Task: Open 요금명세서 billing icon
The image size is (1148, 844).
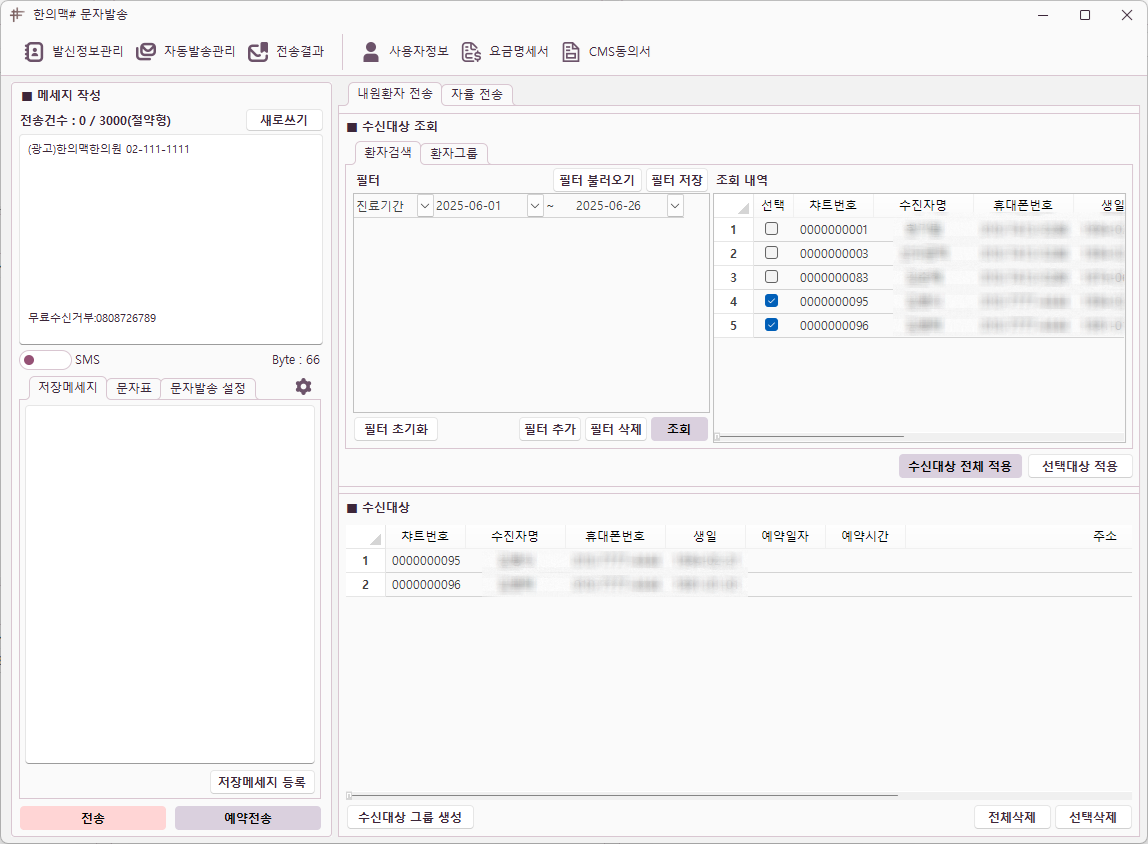Action: coord(471,51)
